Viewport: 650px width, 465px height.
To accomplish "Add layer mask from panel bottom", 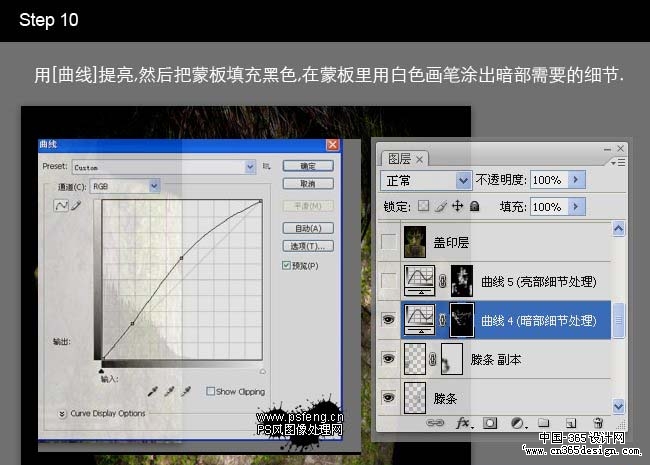I will point(490,423).
